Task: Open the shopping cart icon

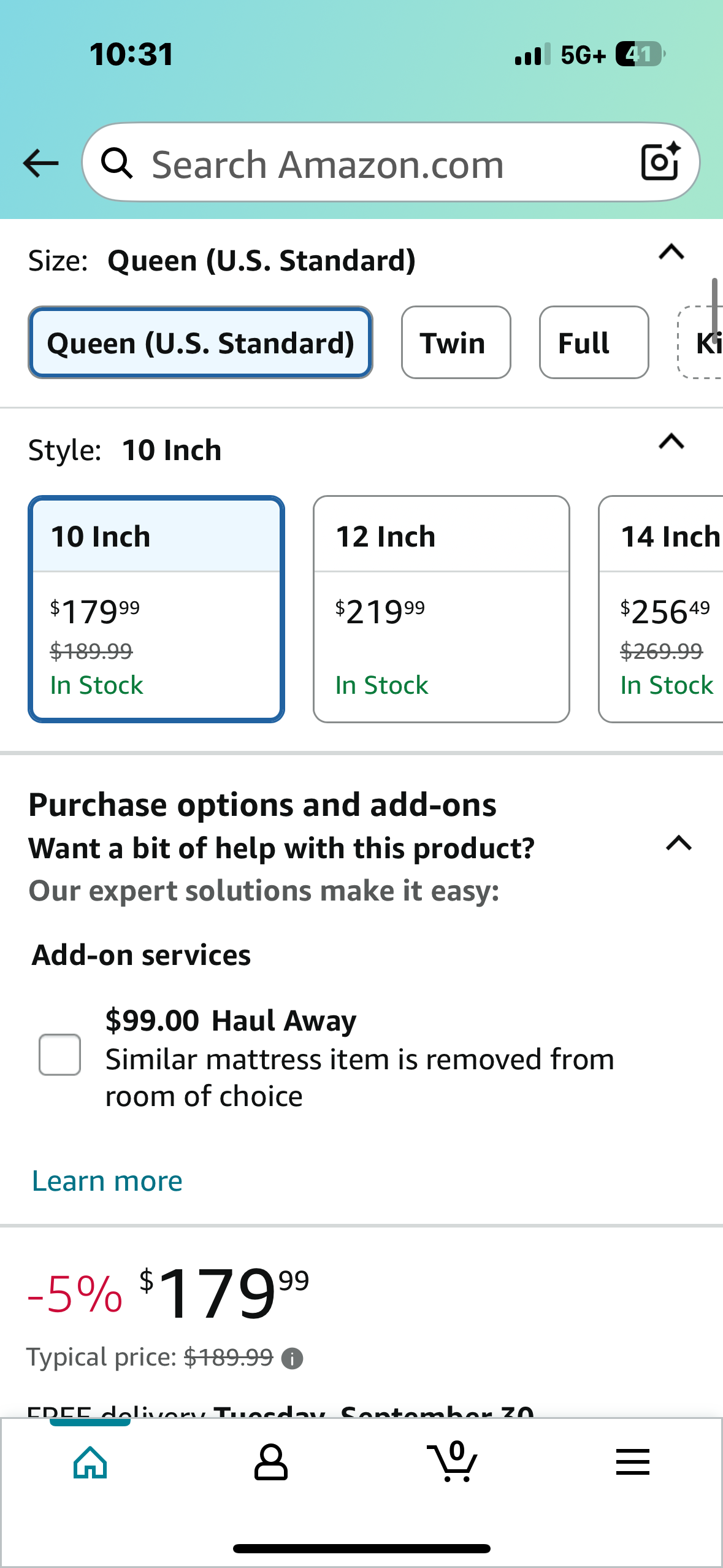Action: coord(453,1462)
